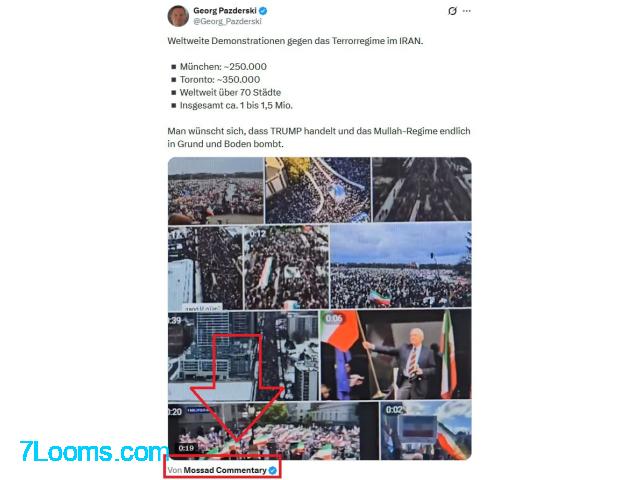Click the large red arrow annotation

tap(238, 388)
